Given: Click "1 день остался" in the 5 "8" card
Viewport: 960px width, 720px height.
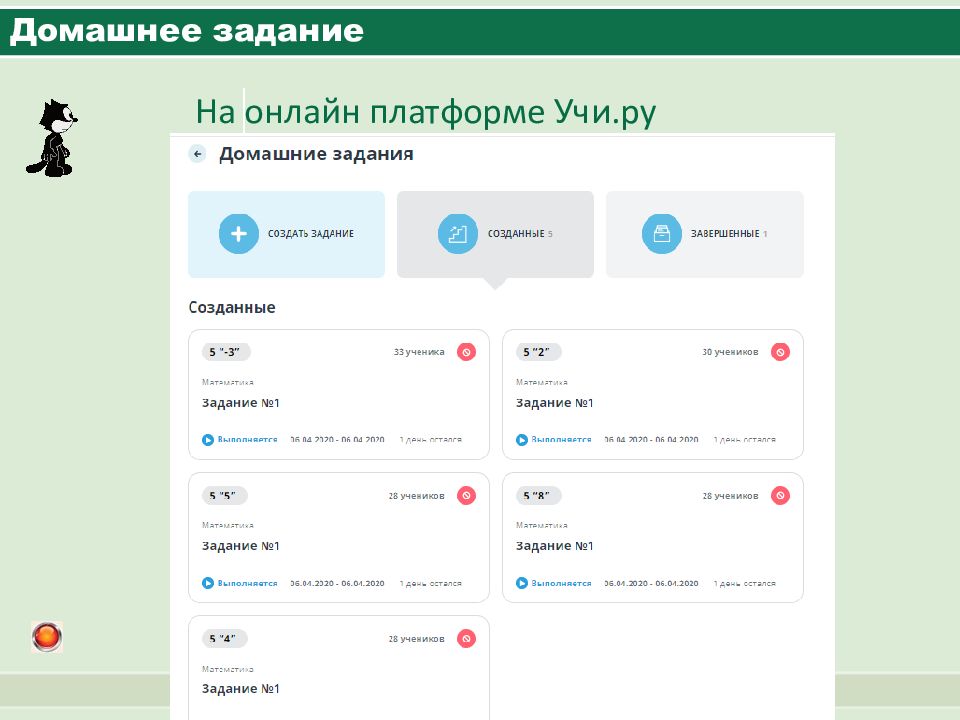Looking at the screenshot, I should coord(744,583).
